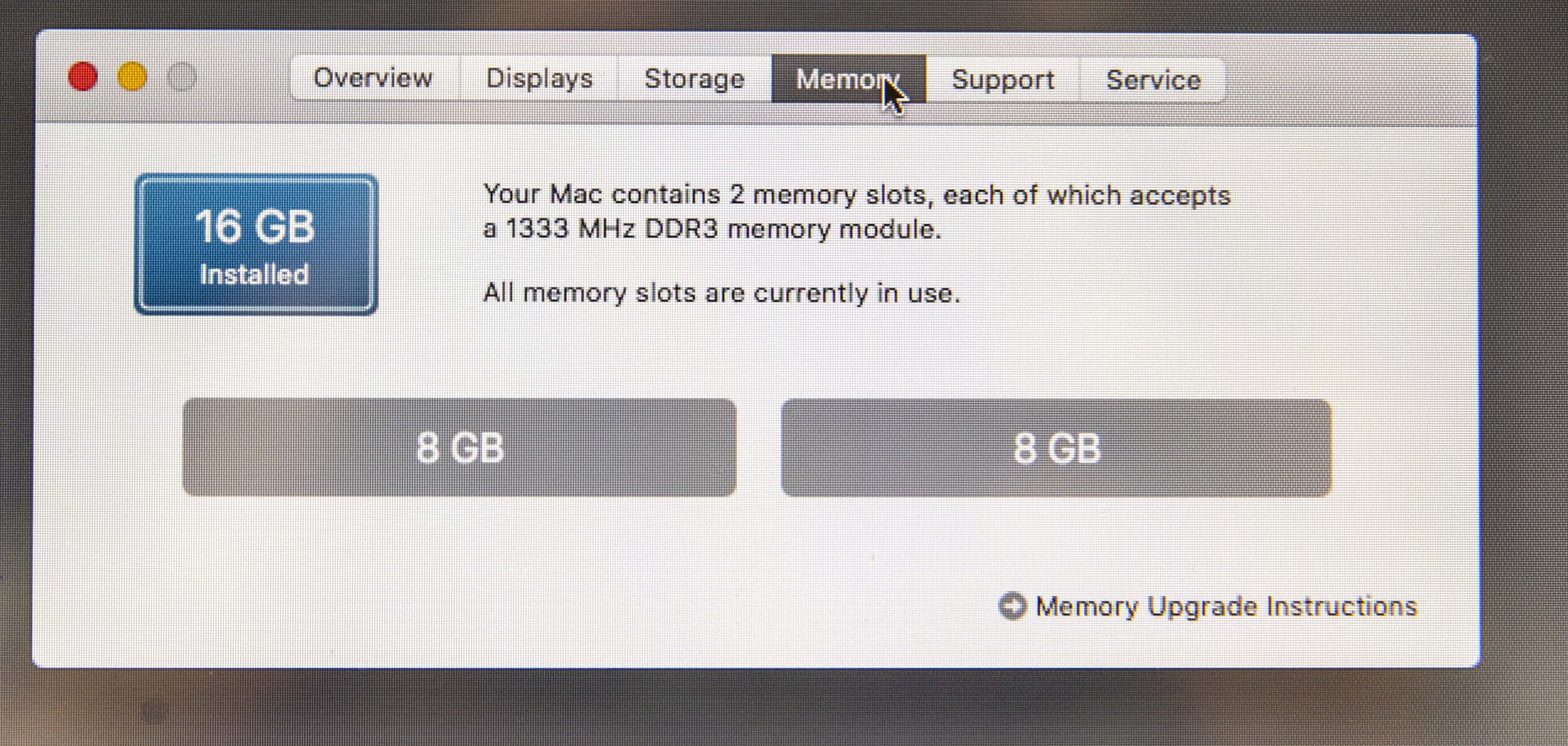
Task: Open the Memory Upgrade Instructions link
Action: tap(1226, 607)
